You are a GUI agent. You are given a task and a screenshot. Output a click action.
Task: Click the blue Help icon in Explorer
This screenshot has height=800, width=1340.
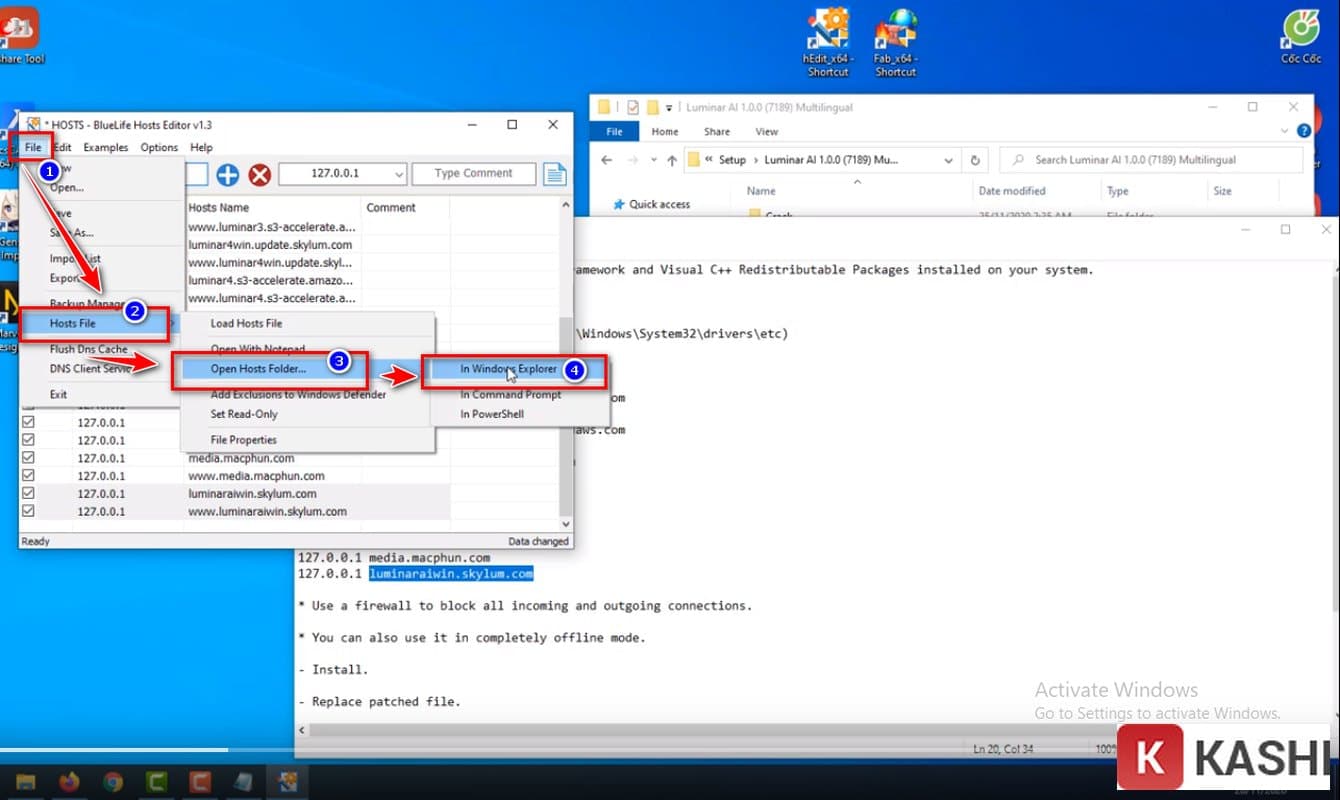click(x=1303, y=131)
